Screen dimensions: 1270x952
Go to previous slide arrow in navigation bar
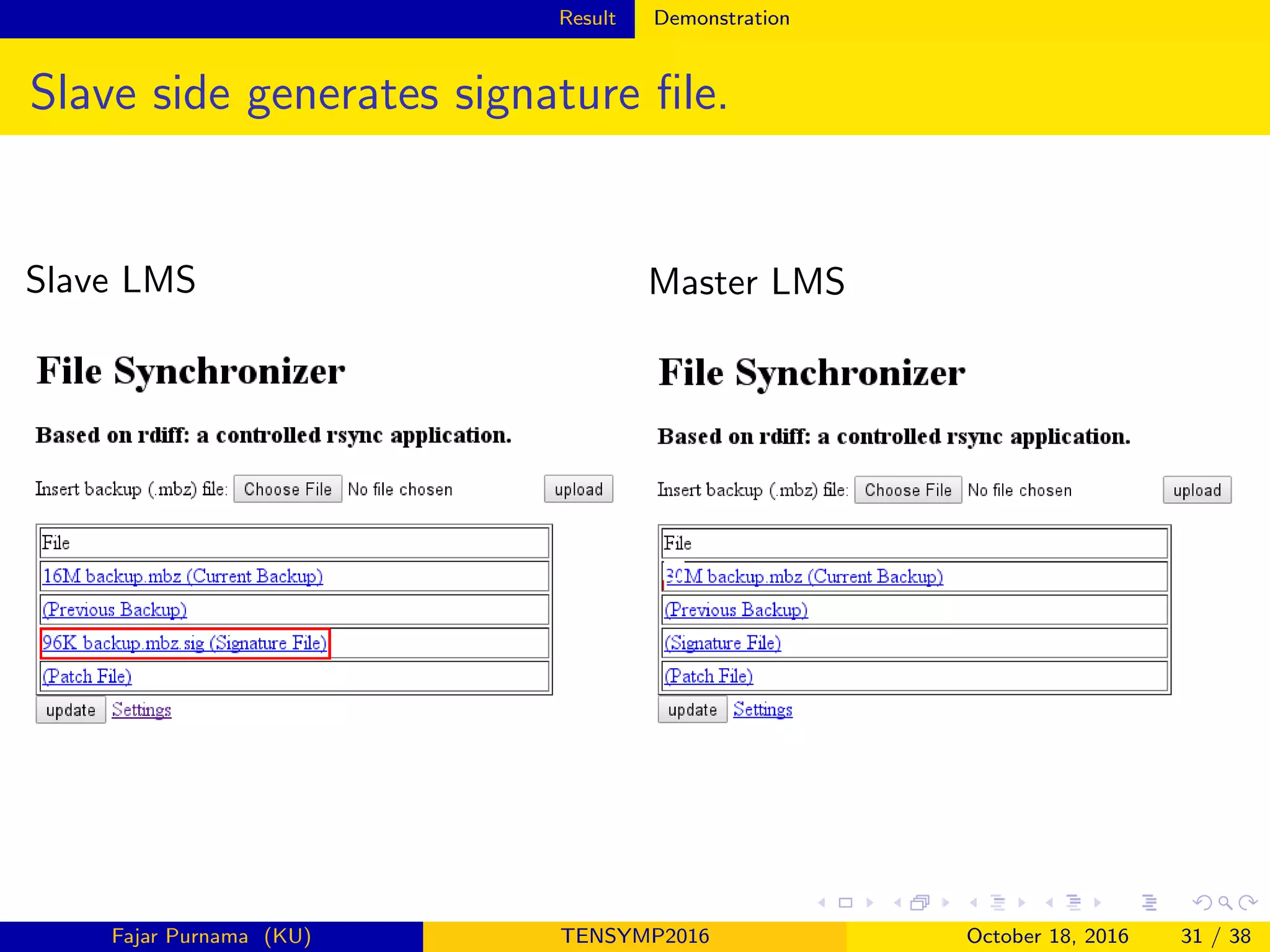click(x=822, y=902)
